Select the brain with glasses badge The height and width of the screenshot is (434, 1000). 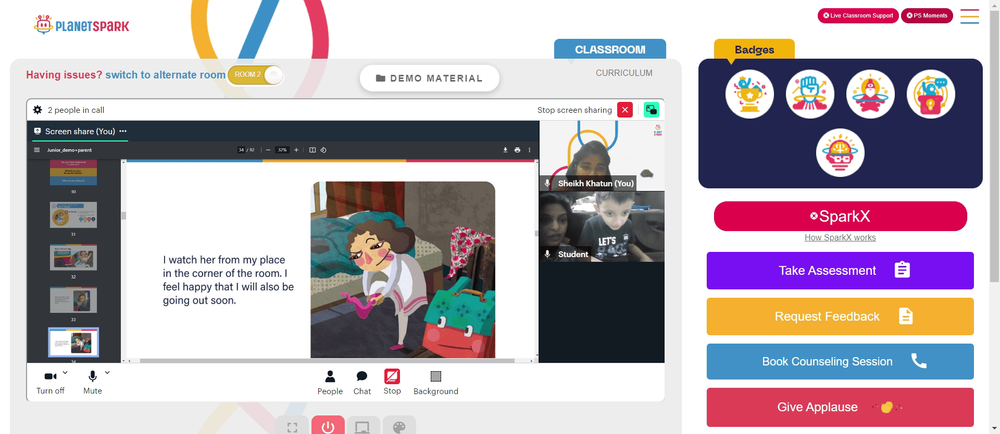[840, 153]
